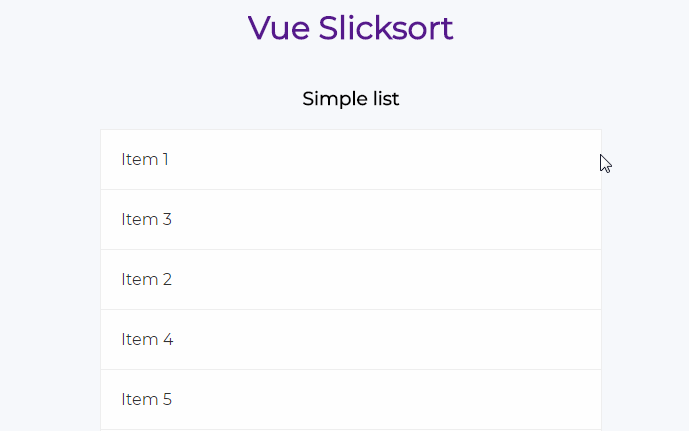Click the "Vue Slicksort" page title

point(350,28)
